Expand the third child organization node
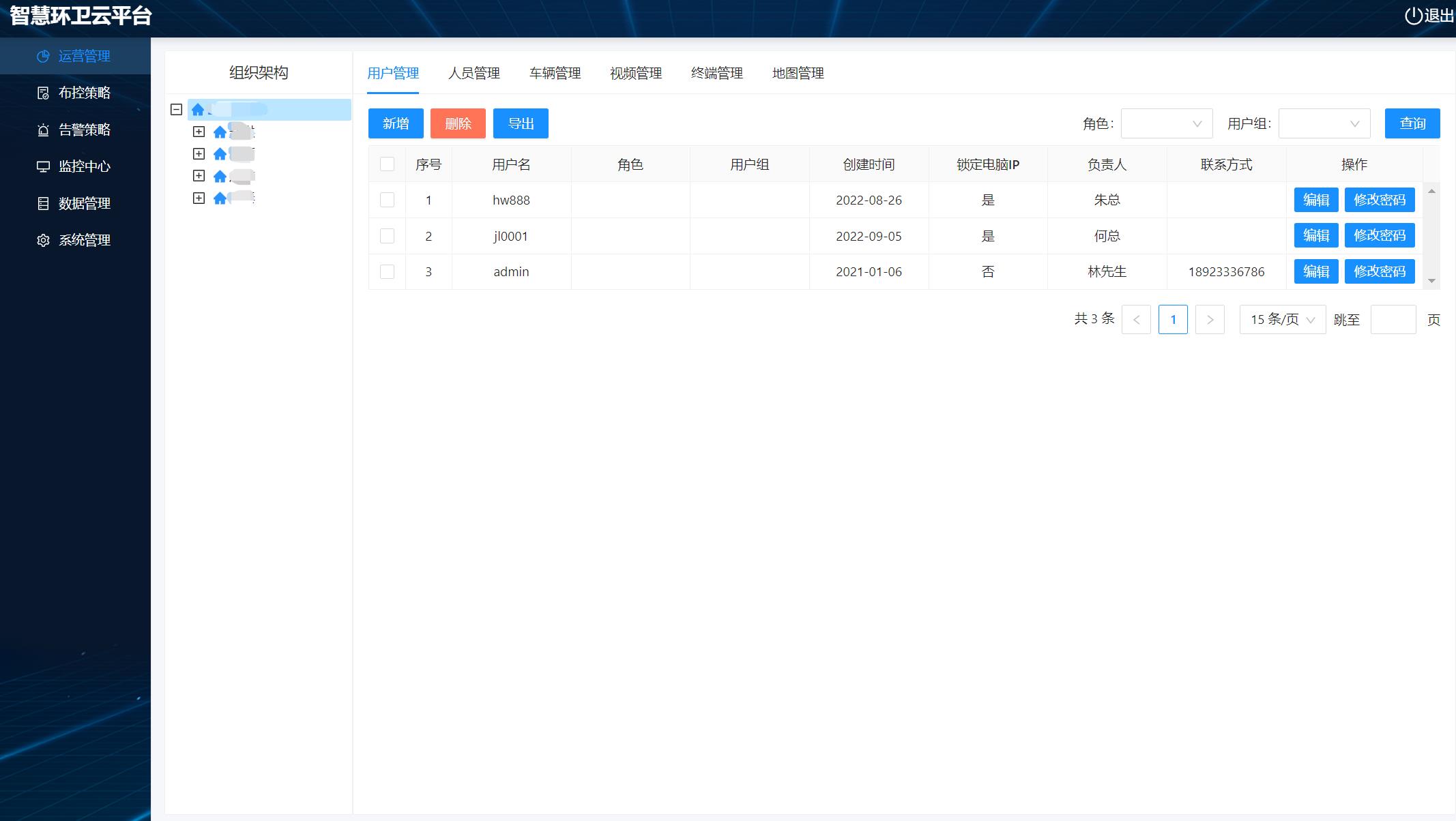The image size is (1456, 821). [x=199, y=176]
